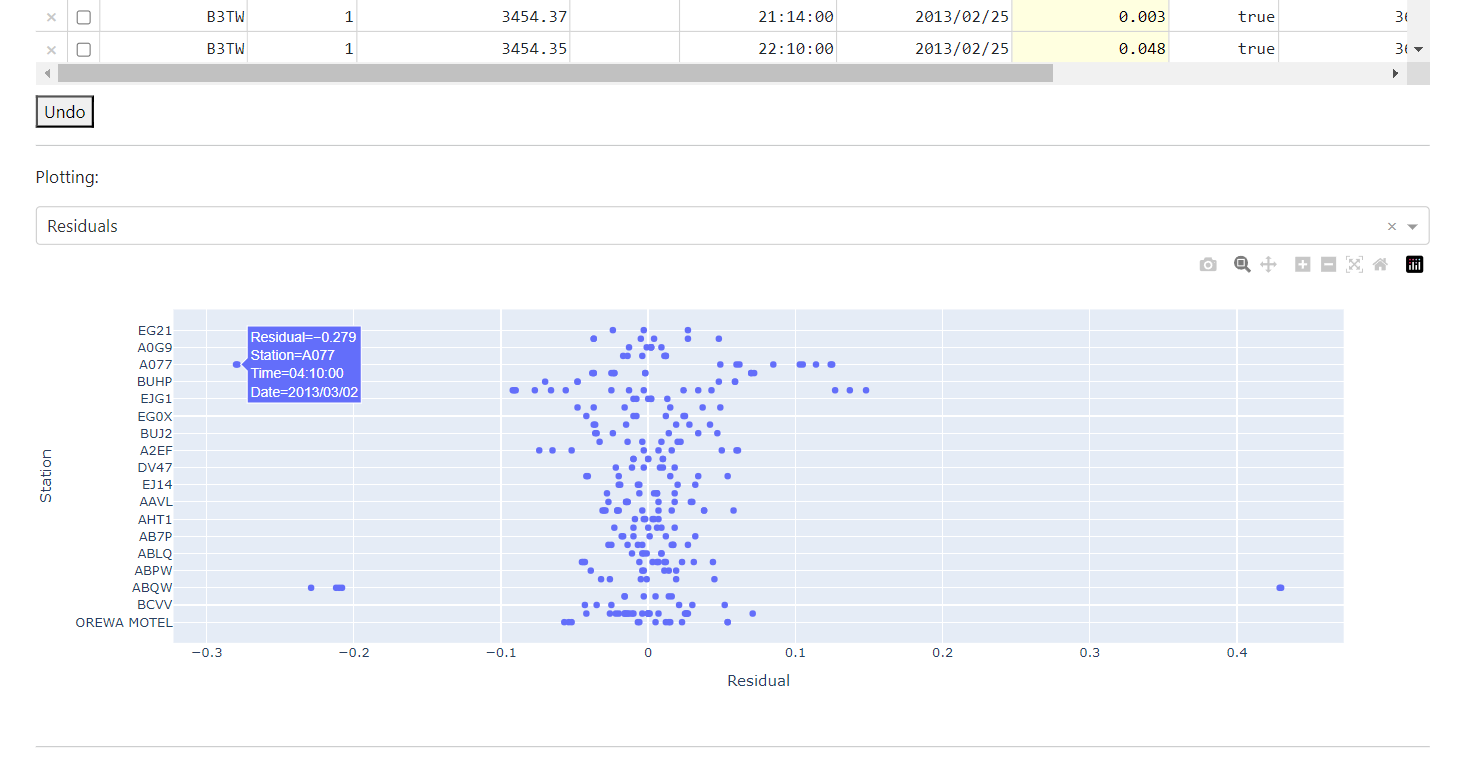Tick the checkbox in the 22:10:00 row

tap(84, 48)
